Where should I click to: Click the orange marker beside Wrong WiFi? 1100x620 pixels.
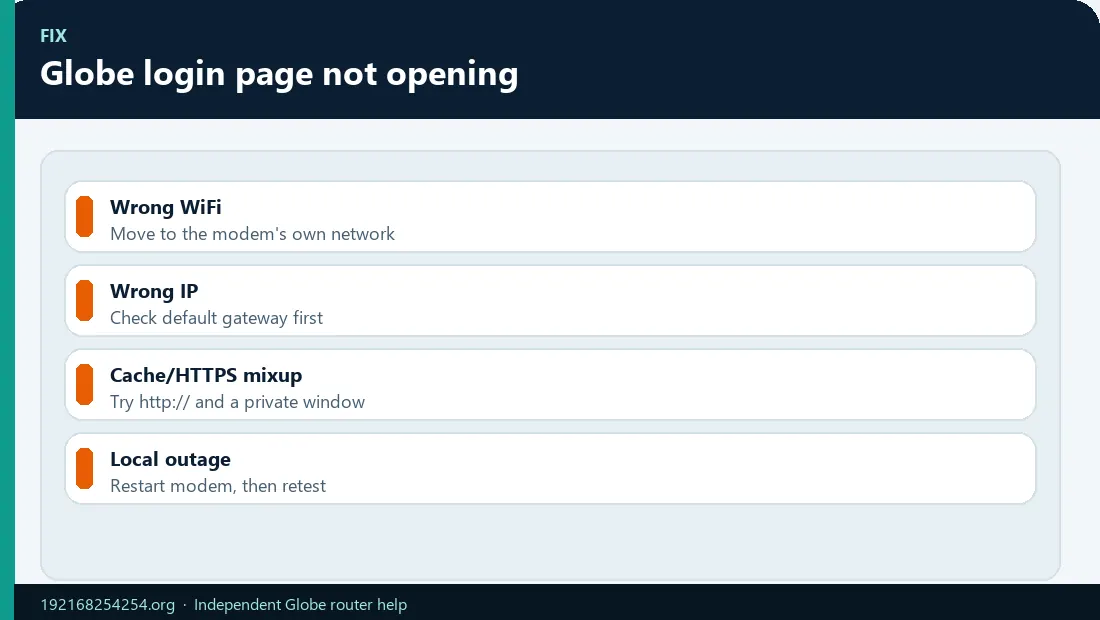pos(84,217)
